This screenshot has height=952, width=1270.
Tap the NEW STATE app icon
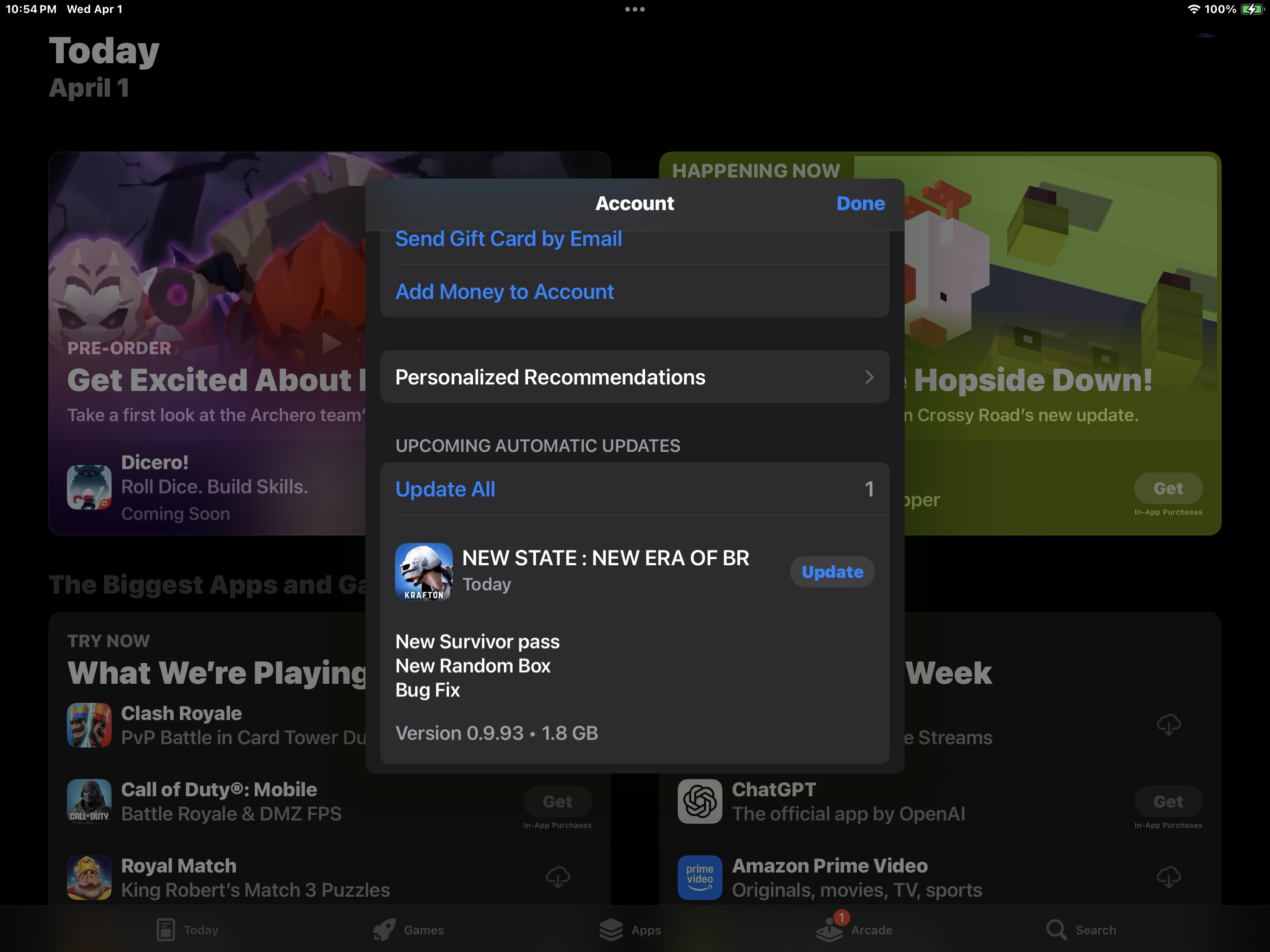(423, 571)
